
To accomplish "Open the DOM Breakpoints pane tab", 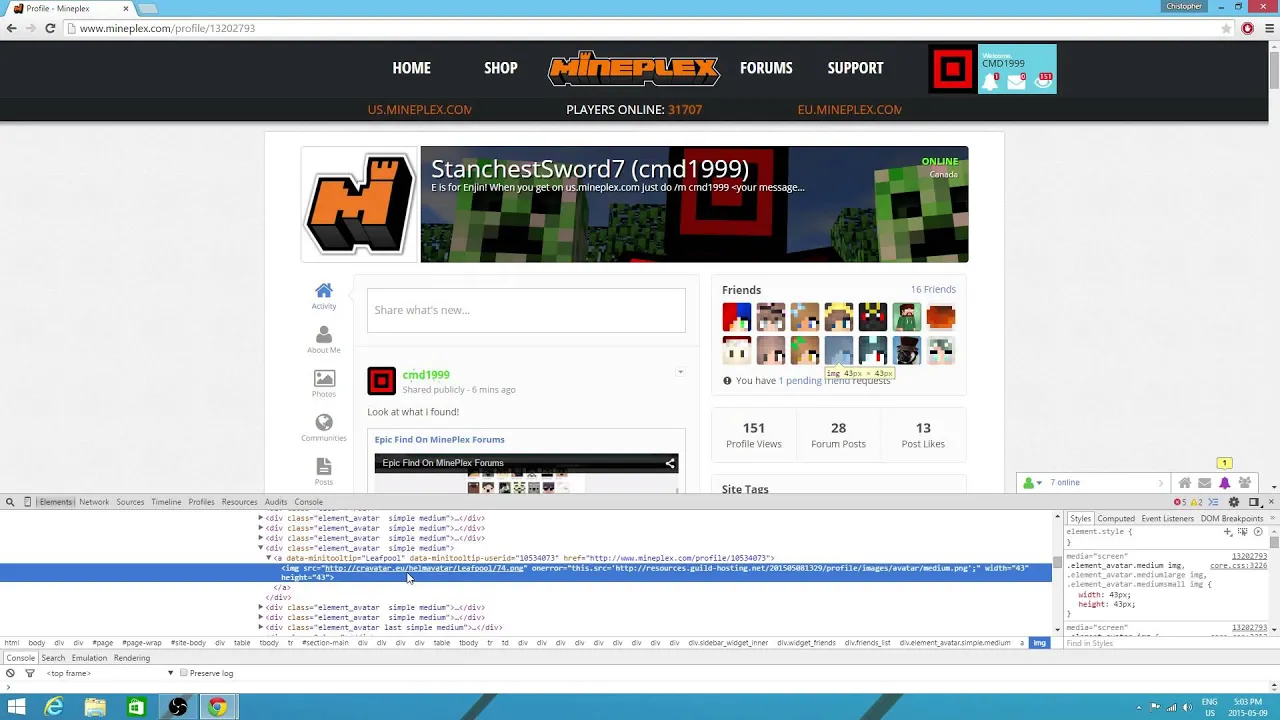I will tap(1232, 518).
